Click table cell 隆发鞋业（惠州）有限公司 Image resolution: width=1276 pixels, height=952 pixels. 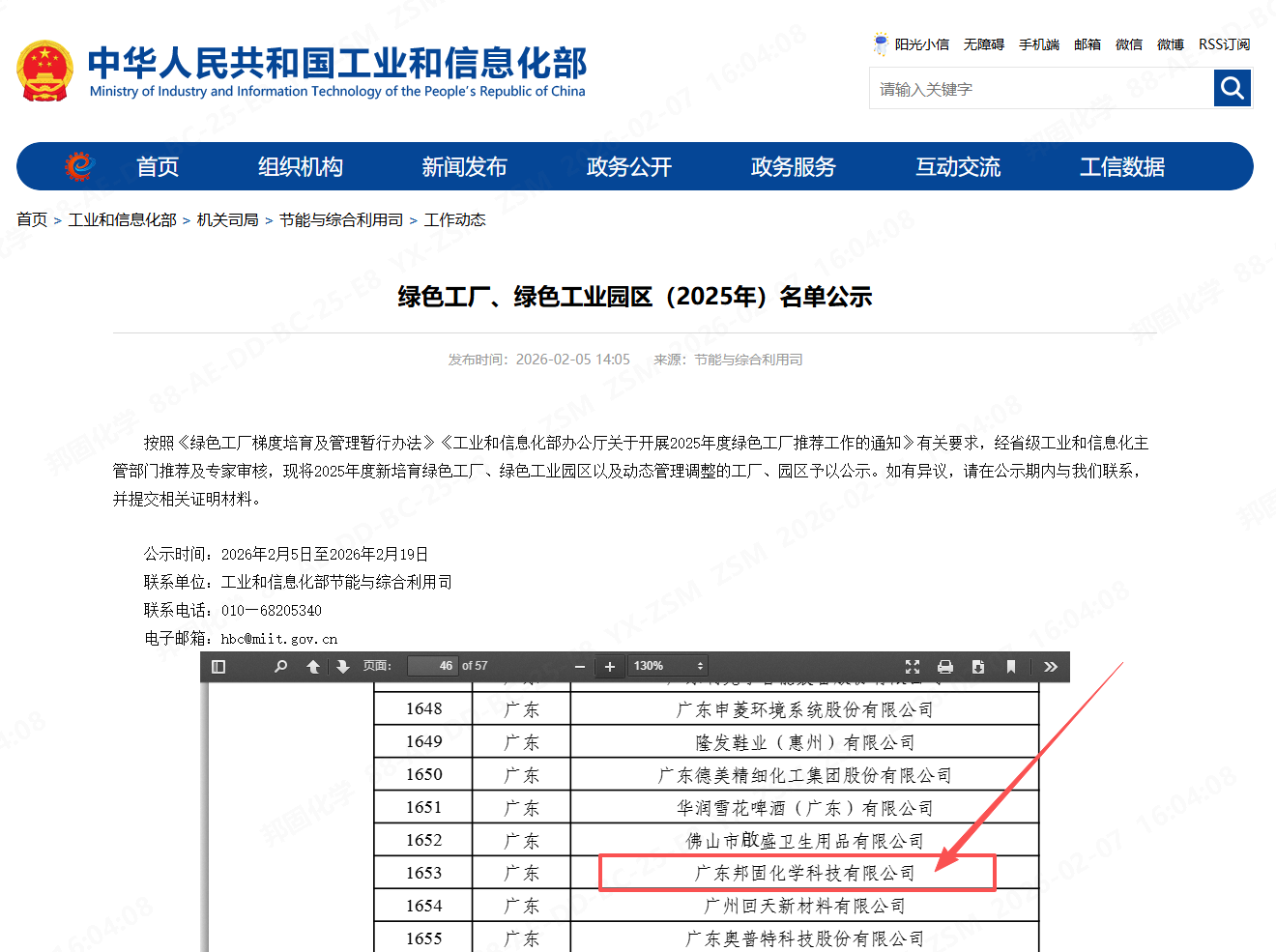click(x=805, y=743)
